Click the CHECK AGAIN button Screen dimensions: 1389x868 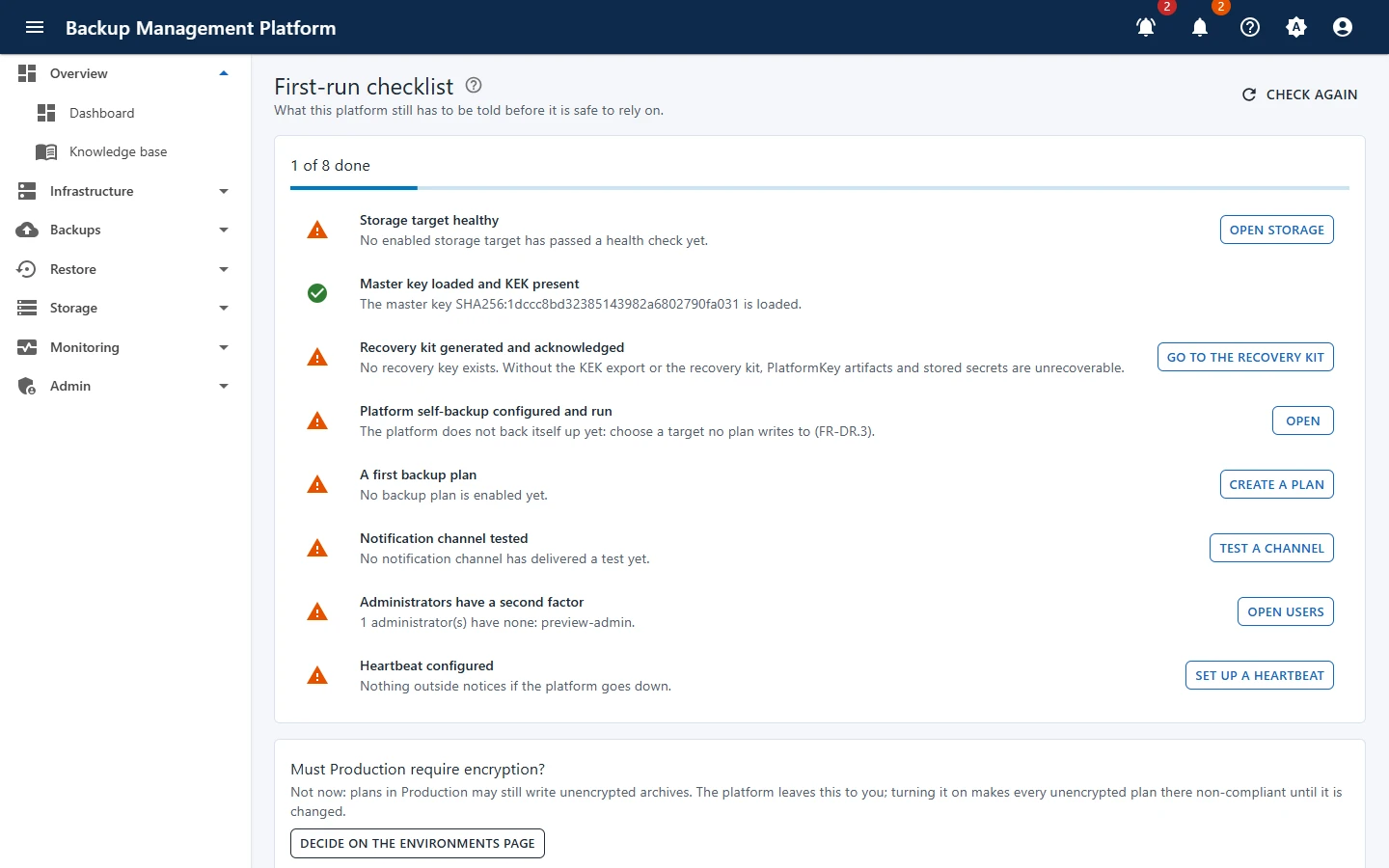(x=1299, y=95)
